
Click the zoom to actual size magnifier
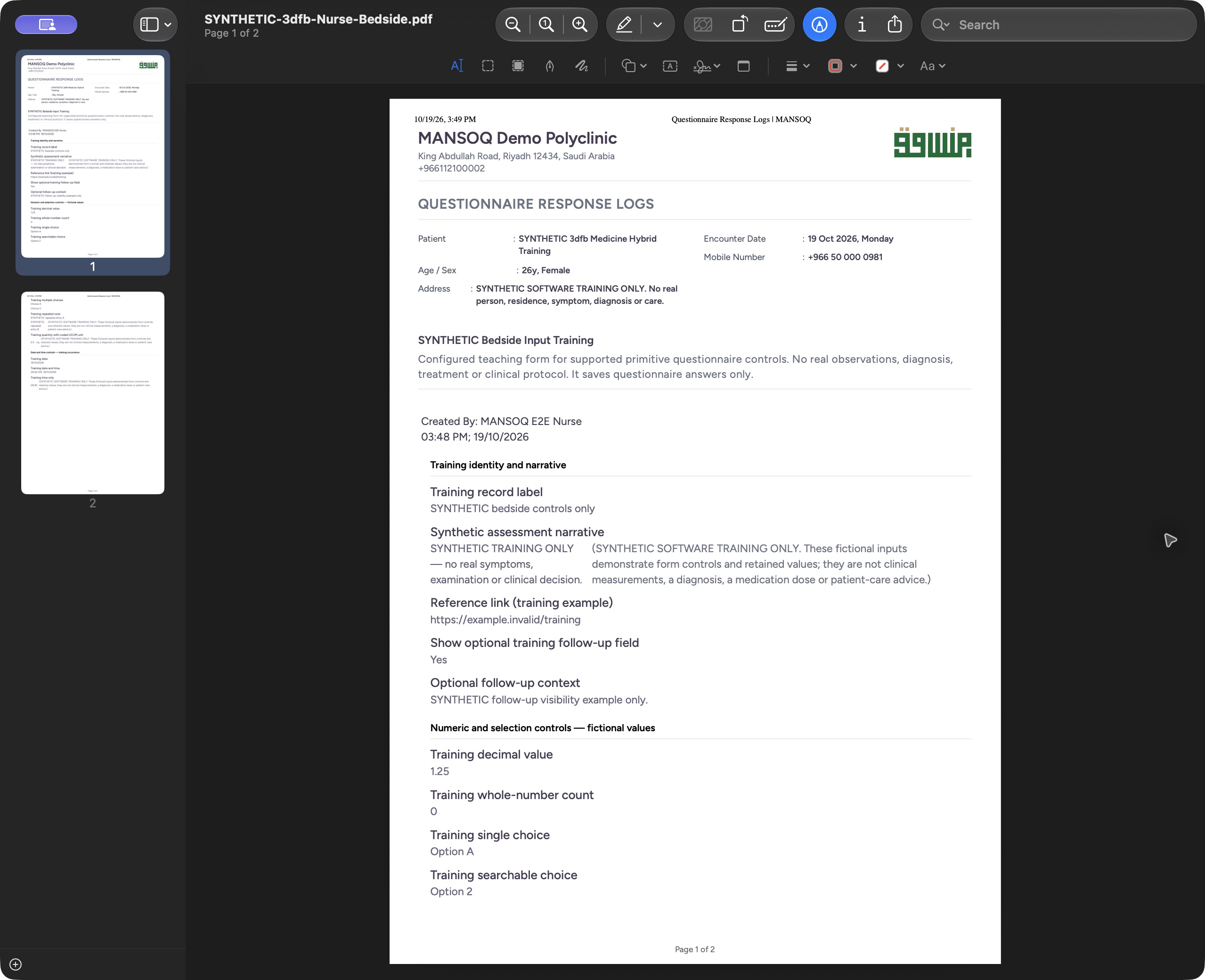click(546, 25)
